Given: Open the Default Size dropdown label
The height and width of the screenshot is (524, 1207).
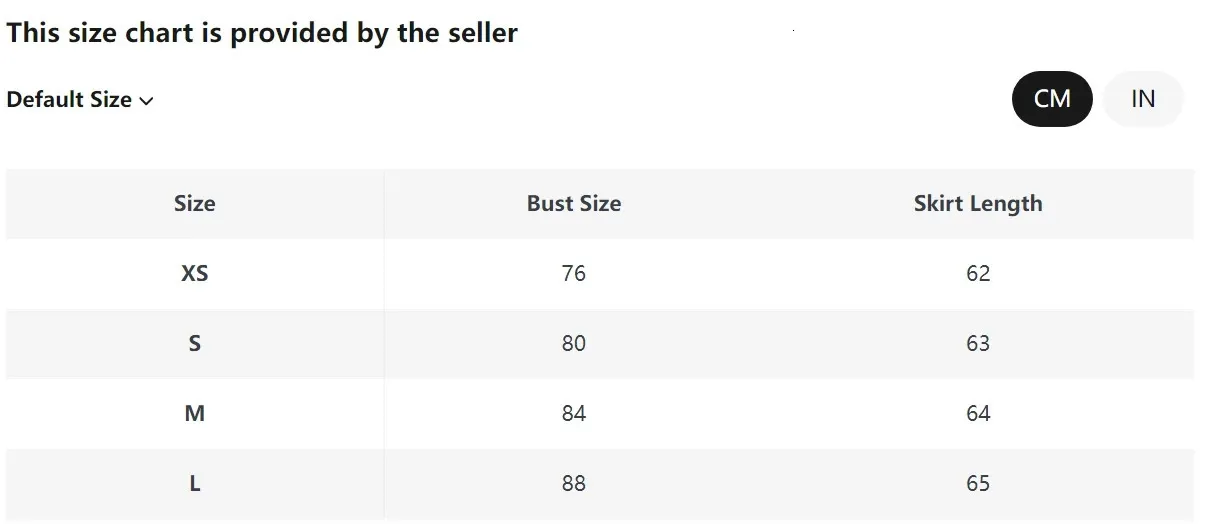Looking at the screenshot, I should tap(69, 100).
